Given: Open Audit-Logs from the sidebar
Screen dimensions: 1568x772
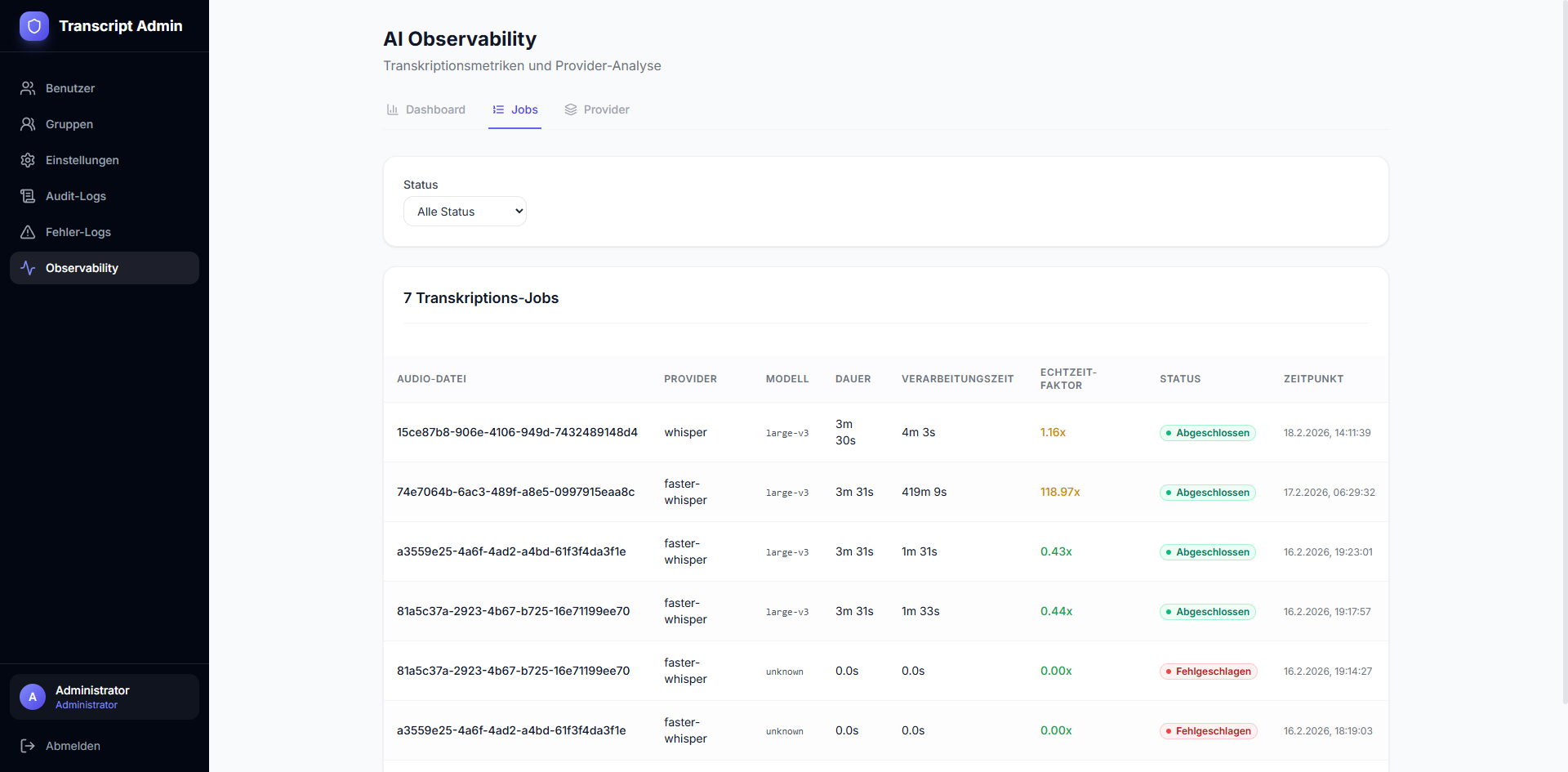Looking at the screenshot, I should point(76,196).
